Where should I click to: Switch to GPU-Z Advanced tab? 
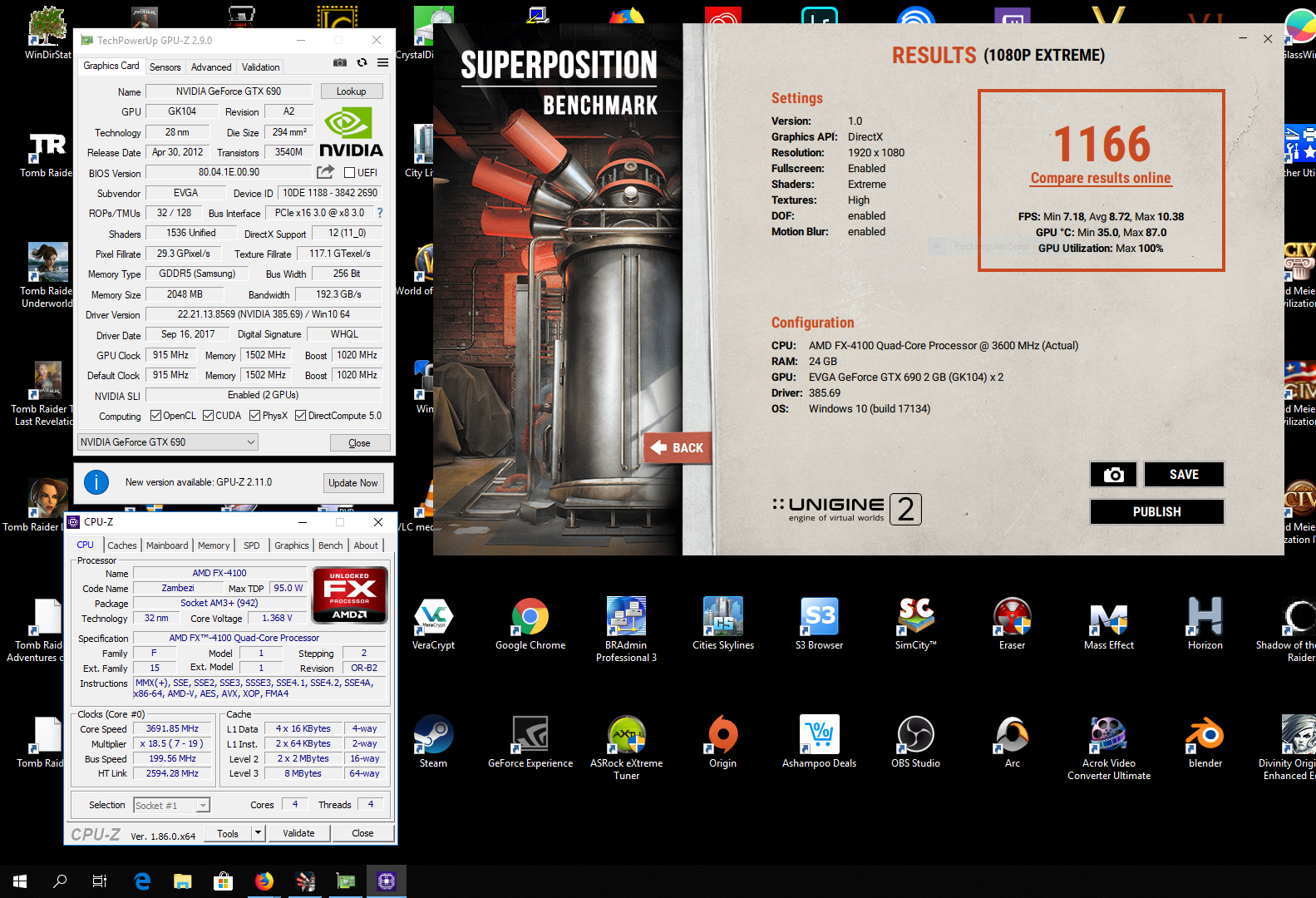[x=211, y=67]
